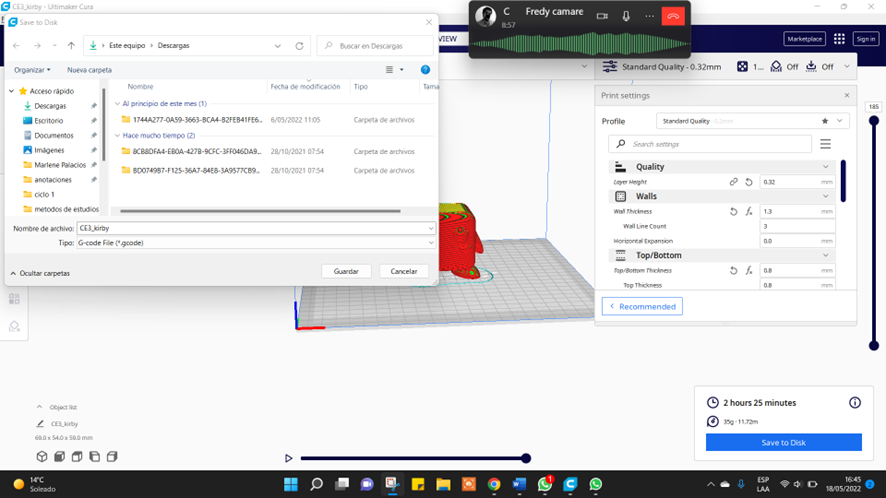Click Sign in button in Cura
The width and height of the screenshot is (886, 498).
865,39
